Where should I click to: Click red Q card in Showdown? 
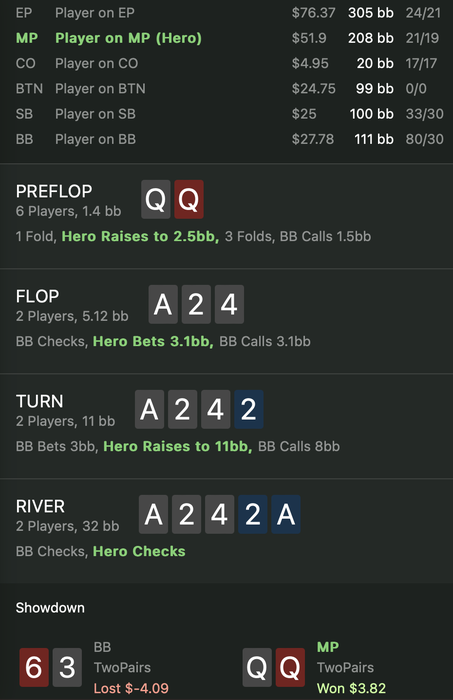290,667
